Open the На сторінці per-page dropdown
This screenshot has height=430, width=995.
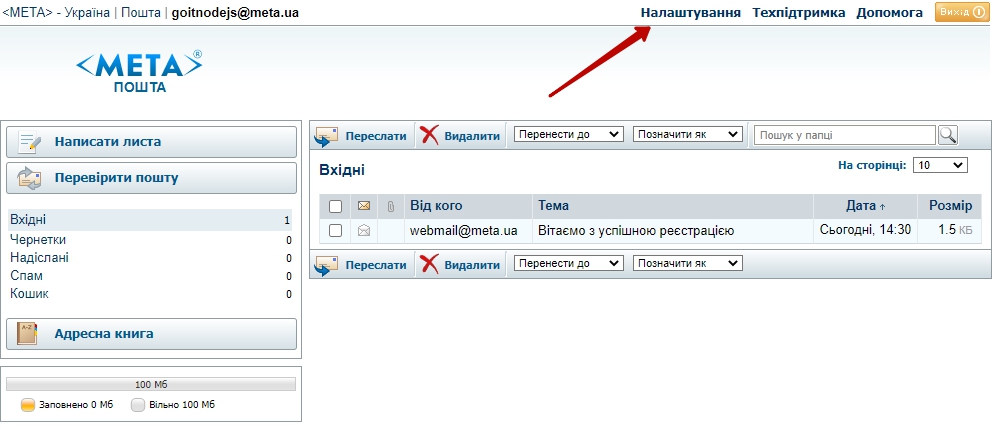pos(940,166)
